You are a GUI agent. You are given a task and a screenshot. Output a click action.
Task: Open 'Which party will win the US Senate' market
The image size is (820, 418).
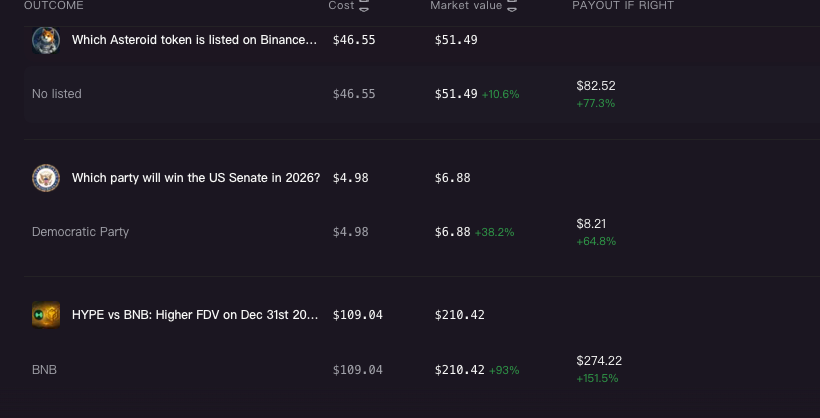coord(196,178)
